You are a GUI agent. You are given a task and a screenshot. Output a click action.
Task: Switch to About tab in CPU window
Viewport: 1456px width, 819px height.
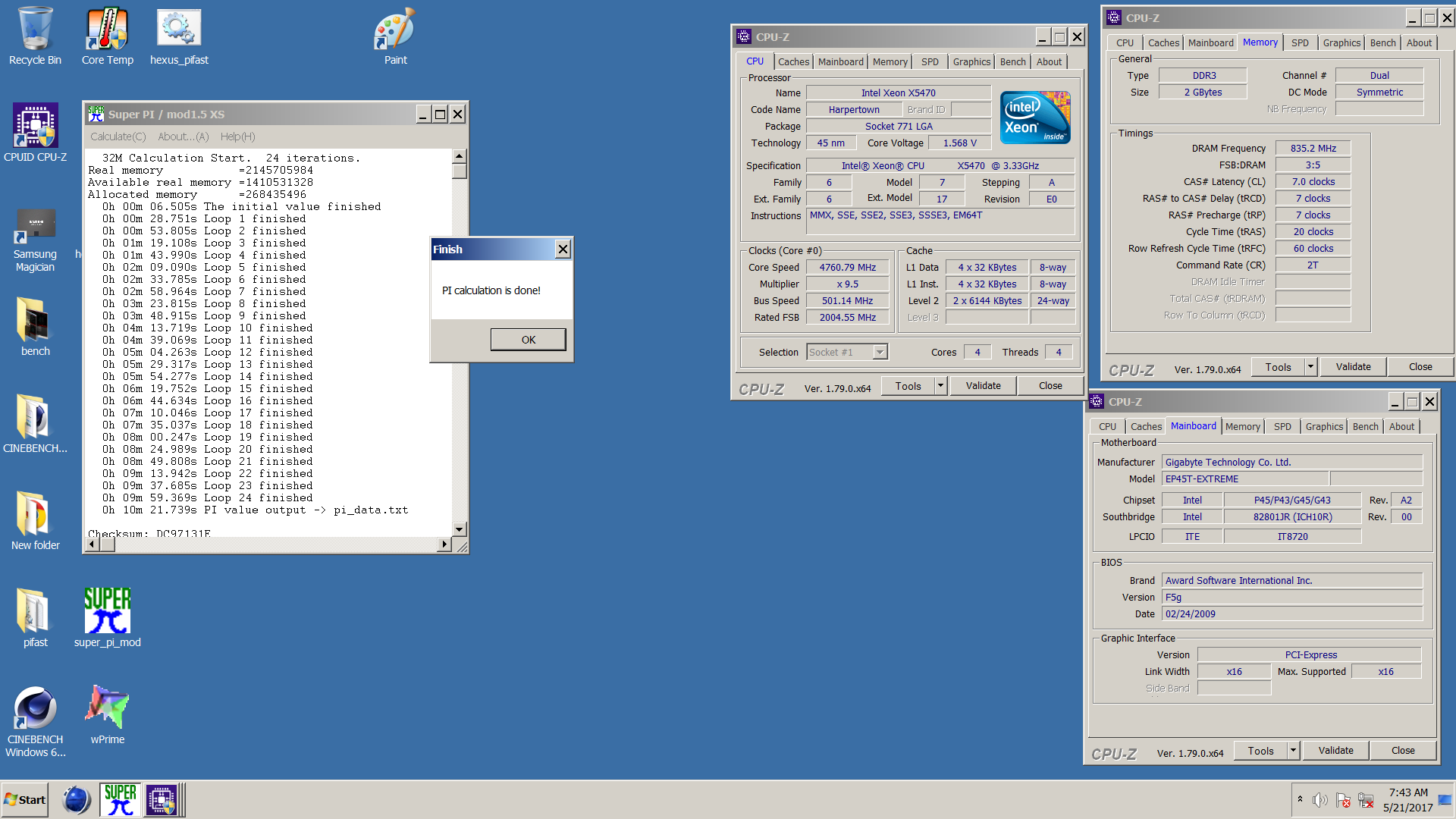[x=1049, y=61]
